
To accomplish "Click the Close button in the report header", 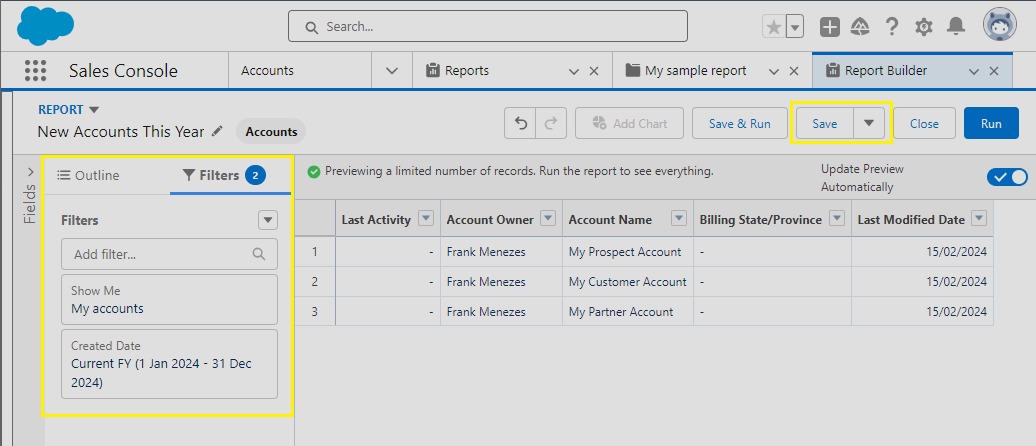I will [924, 124].
